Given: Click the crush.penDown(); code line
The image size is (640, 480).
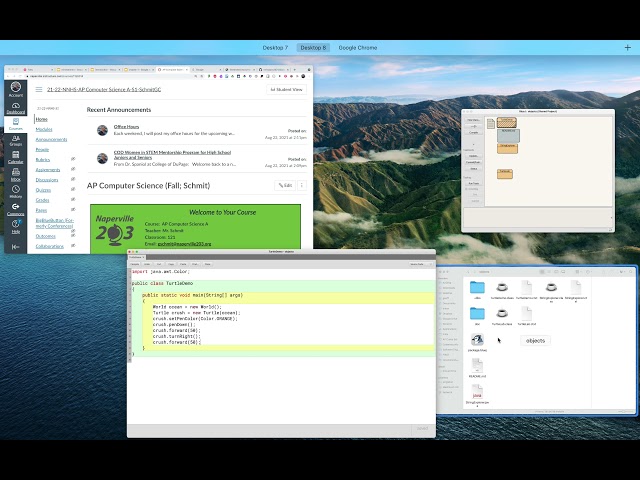Looking at the screenshot, I should (174, 324).
